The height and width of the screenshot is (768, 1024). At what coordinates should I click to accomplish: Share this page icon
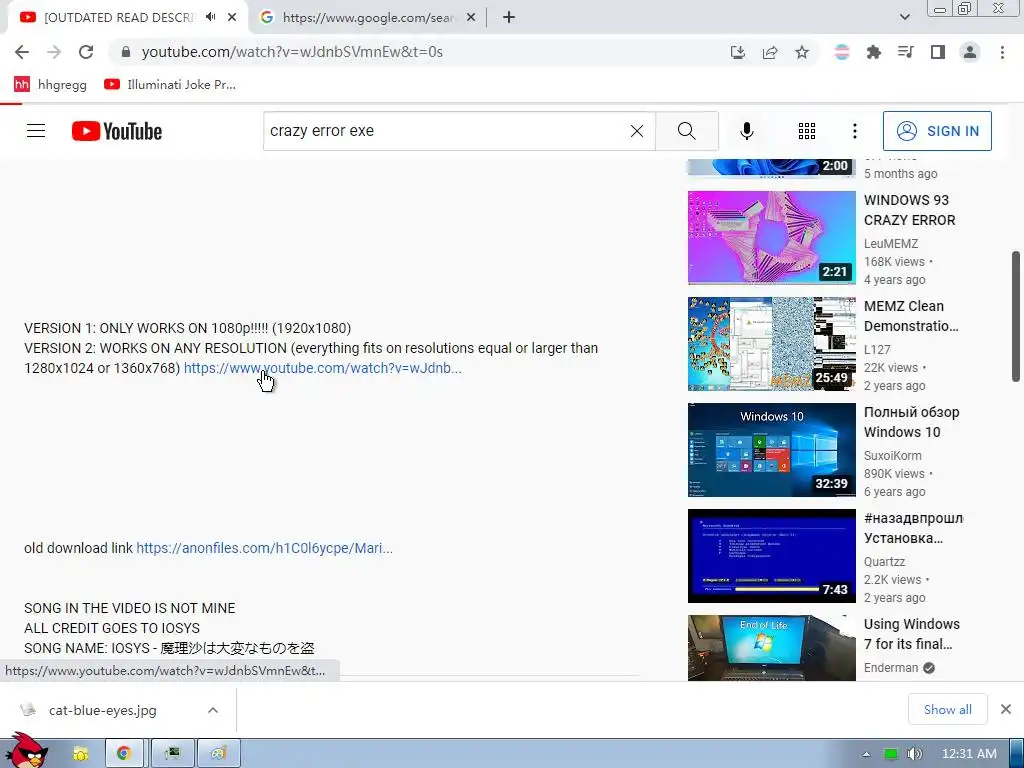[x=770, y=52]
